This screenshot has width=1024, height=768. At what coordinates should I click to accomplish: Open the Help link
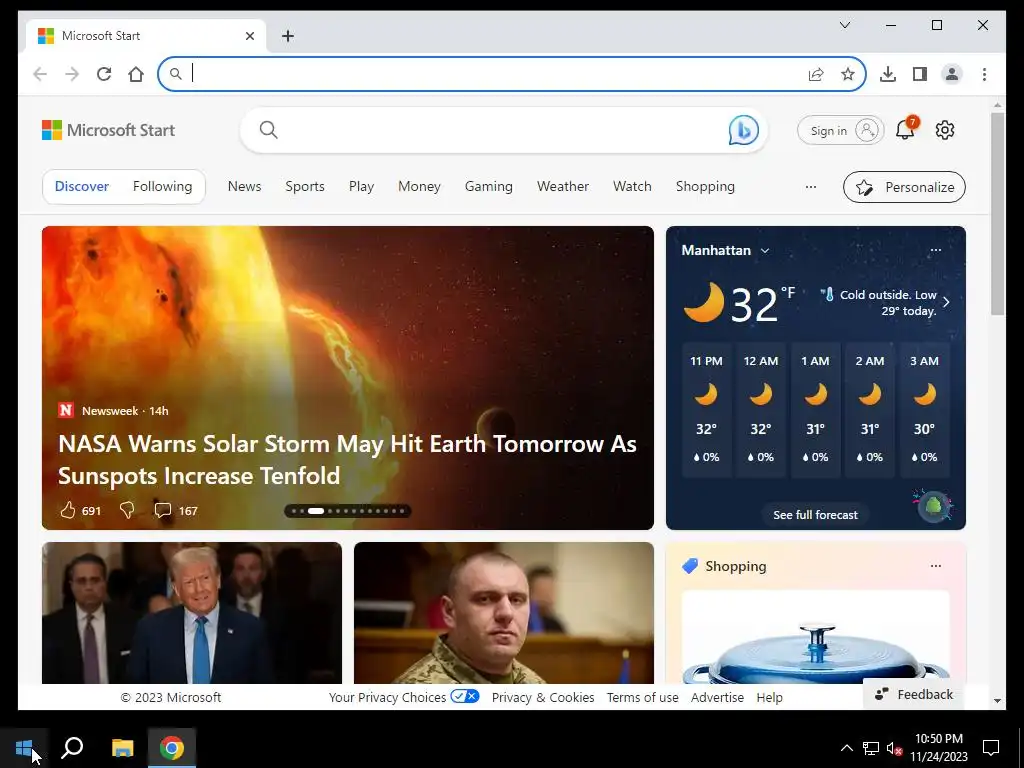[769, 697]
